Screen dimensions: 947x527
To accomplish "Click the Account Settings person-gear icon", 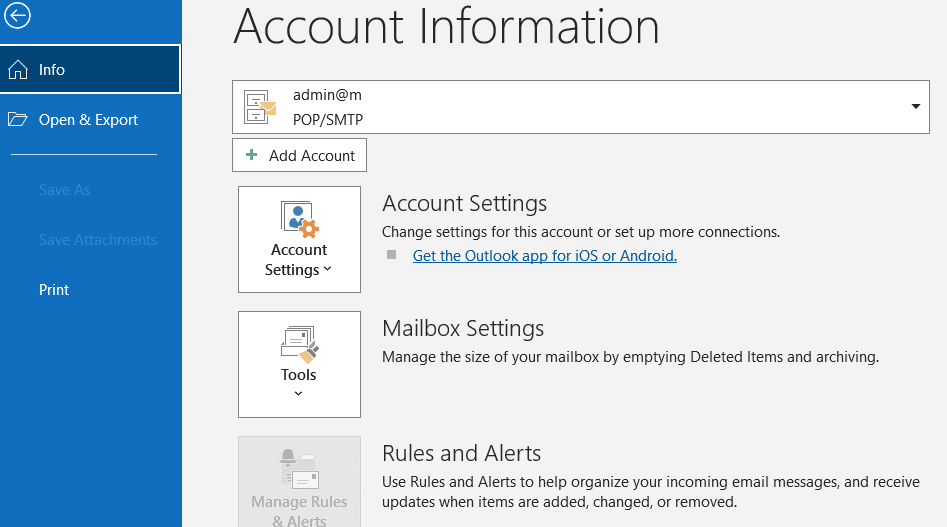I will pos(299,220).
